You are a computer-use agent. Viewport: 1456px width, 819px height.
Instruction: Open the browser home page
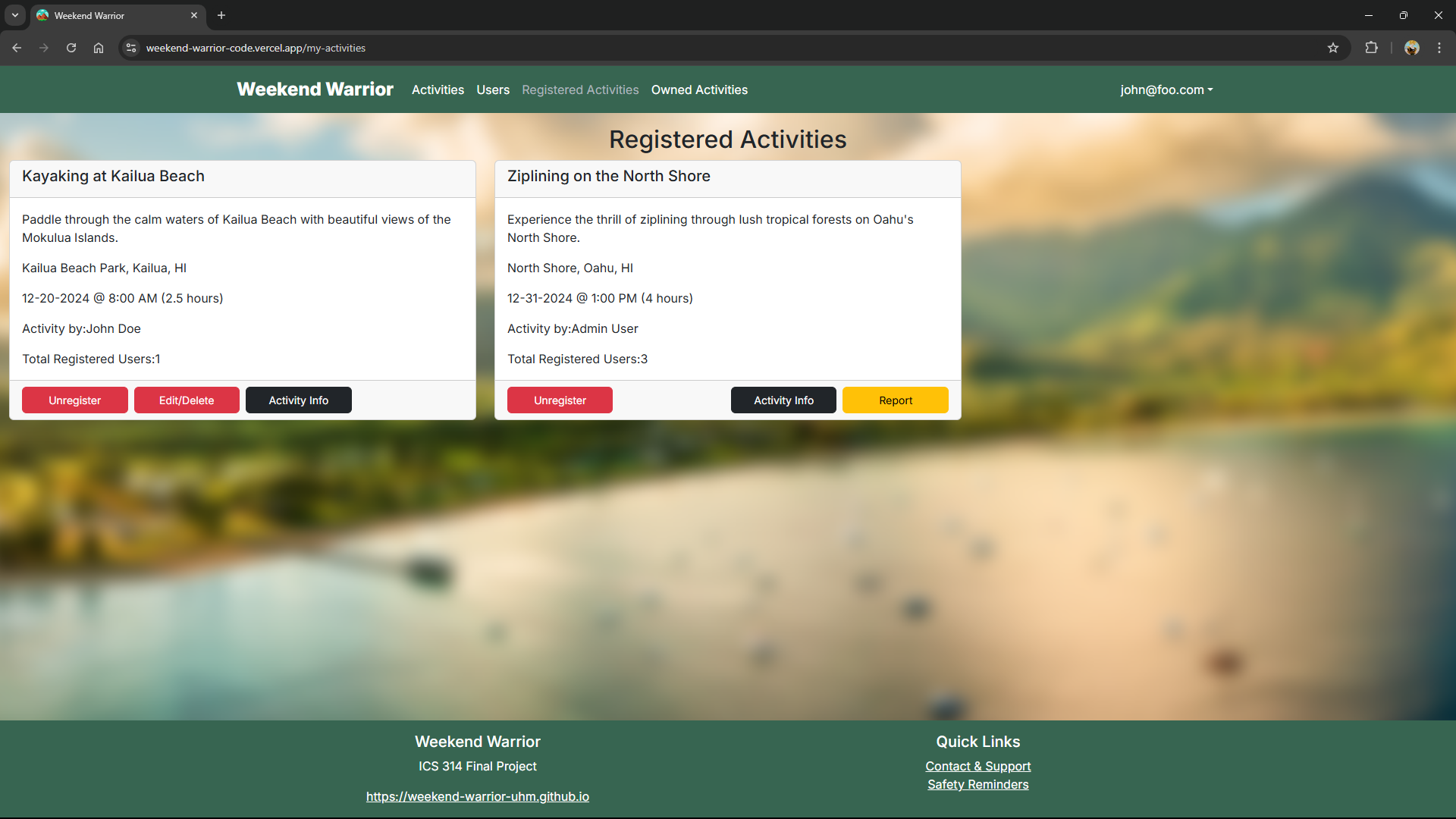coord(98,47)
